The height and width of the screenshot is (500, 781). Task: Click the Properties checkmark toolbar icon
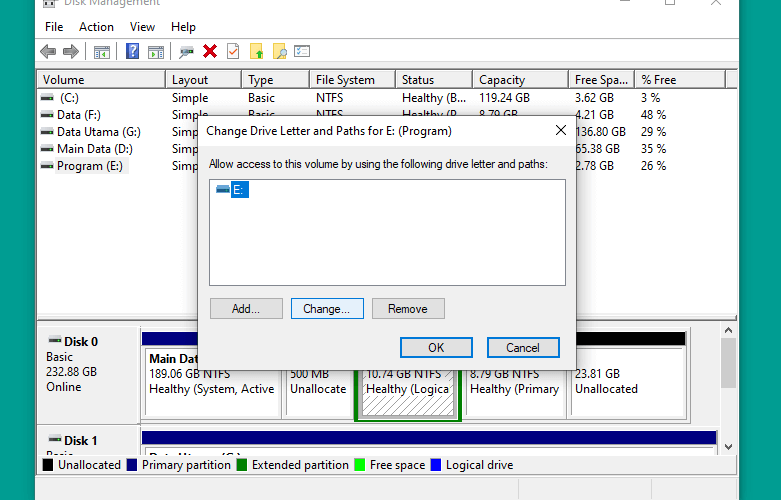tap(233, 51)
